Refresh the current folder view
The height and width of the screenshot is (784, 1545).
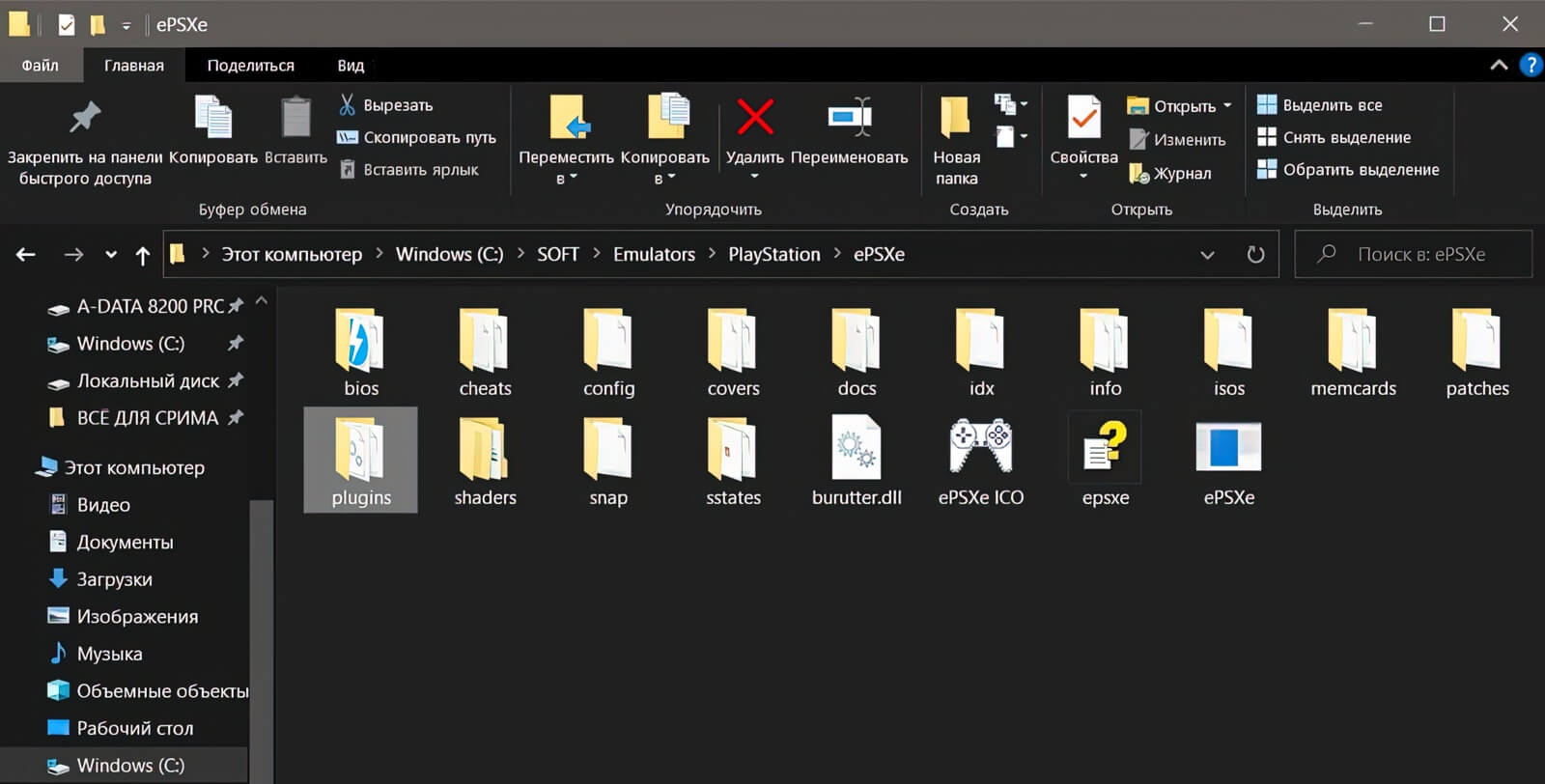pyautogui.click(x=1255, y=255)
